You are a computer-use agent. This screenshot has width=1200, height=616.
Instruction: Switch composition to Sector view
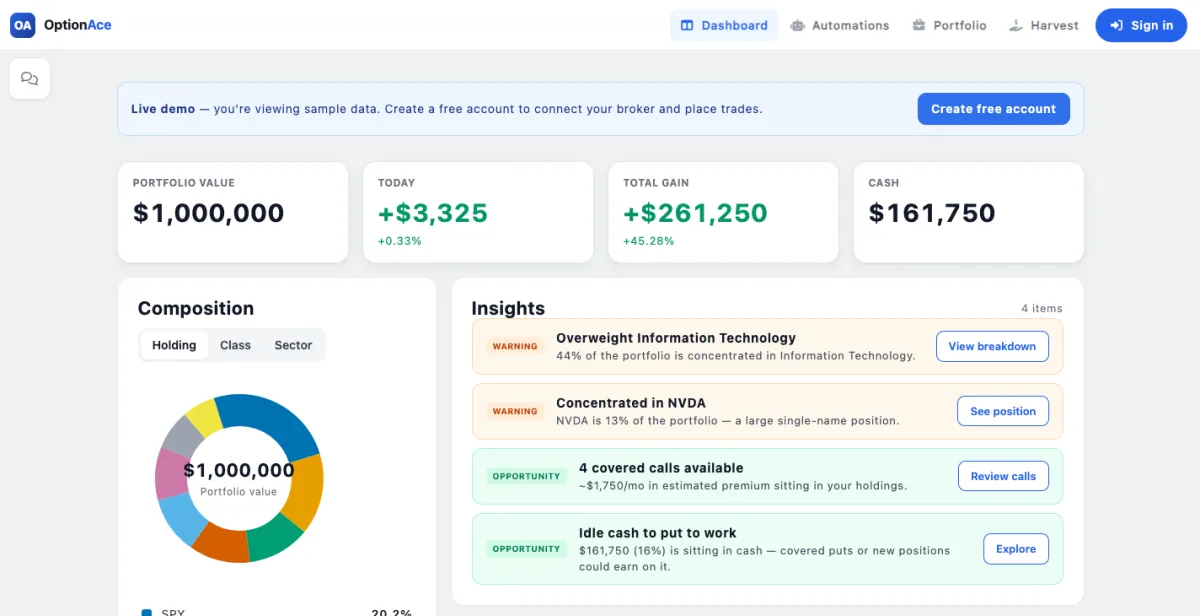(x=293, y=345)
